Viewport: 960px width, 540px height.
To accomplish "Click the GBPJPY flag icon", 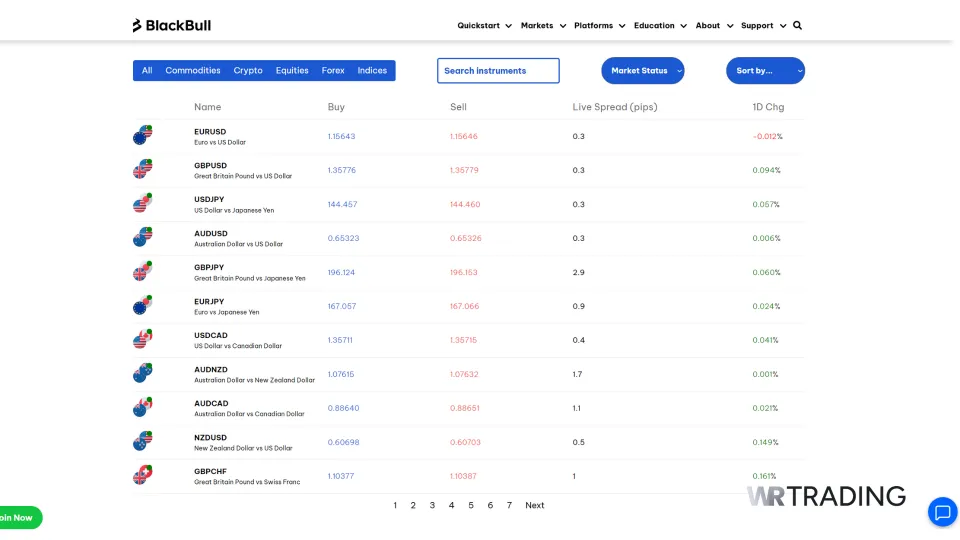I will tap(142, 272).
